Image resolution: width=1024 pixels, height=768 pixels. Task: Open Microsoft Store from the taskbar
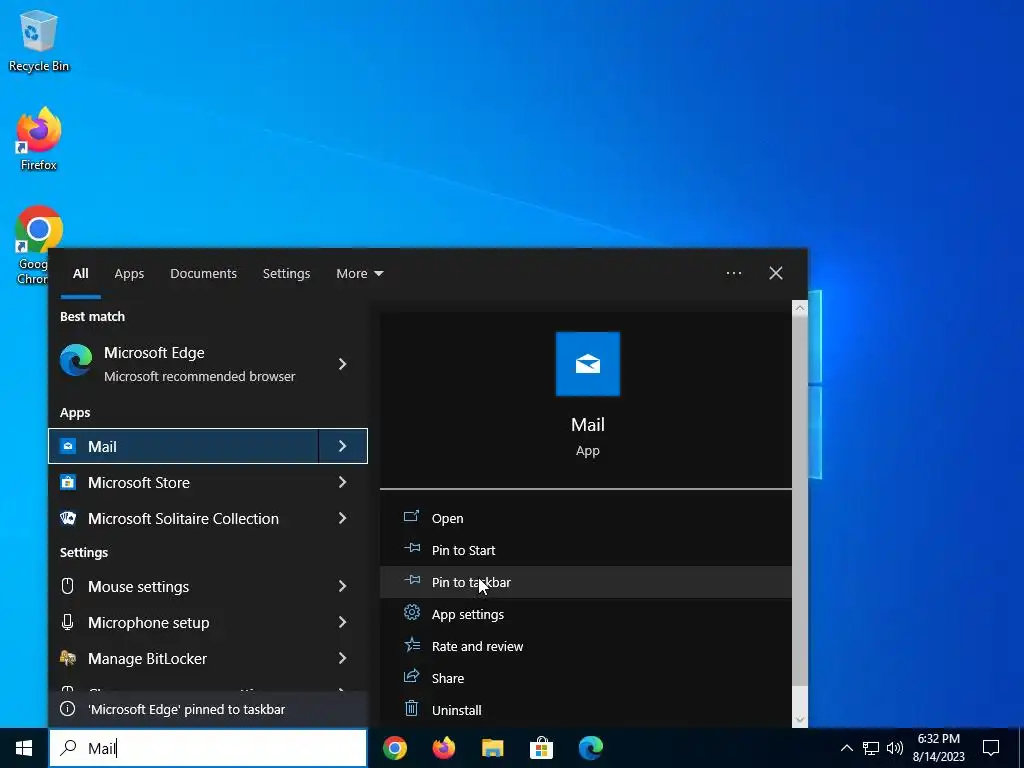(x=541, y=748)
